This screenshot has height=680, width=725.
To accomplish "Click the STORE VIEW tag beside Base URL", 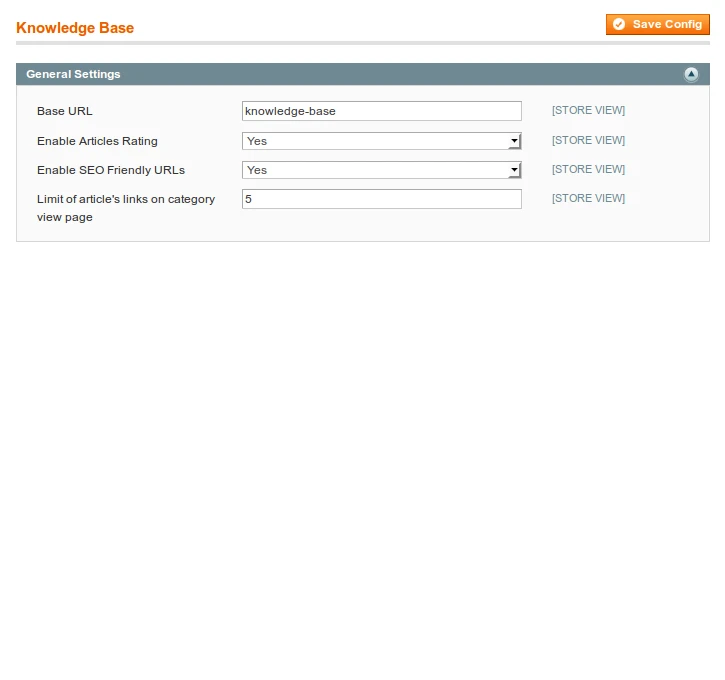I will 588,111.
